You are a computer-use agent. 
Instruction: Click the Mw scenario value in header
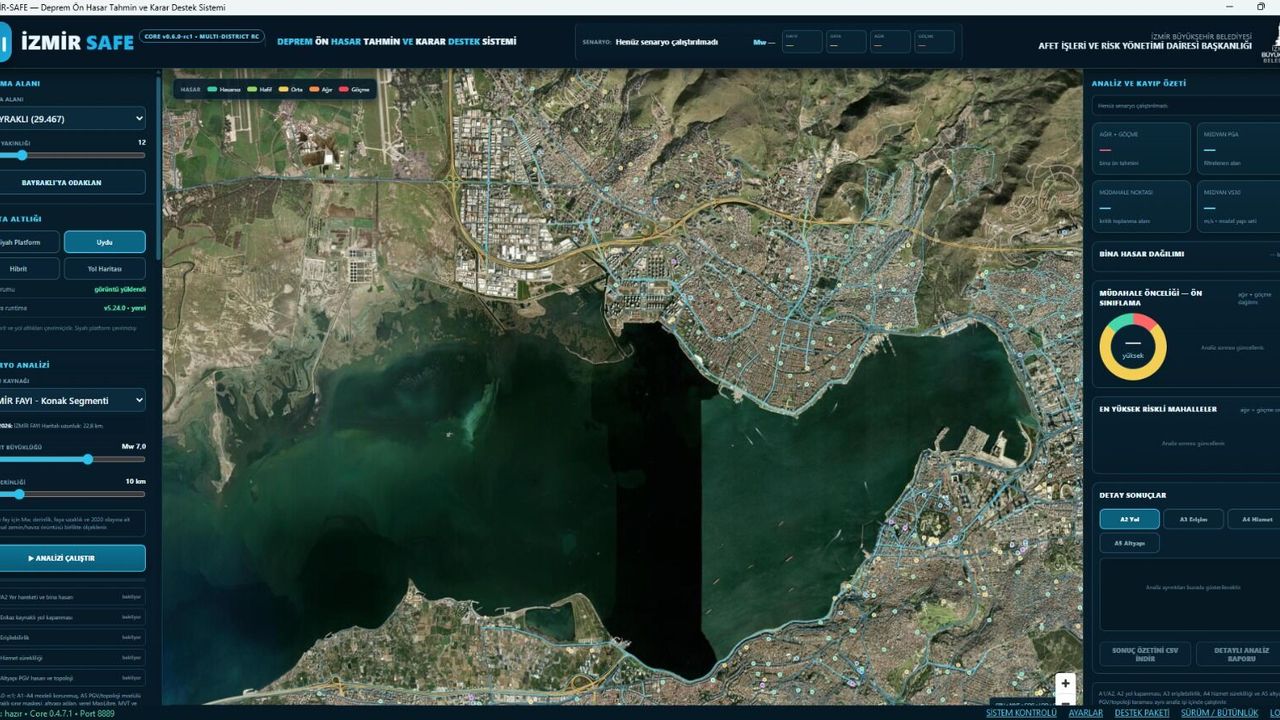[x=764, y=42]
